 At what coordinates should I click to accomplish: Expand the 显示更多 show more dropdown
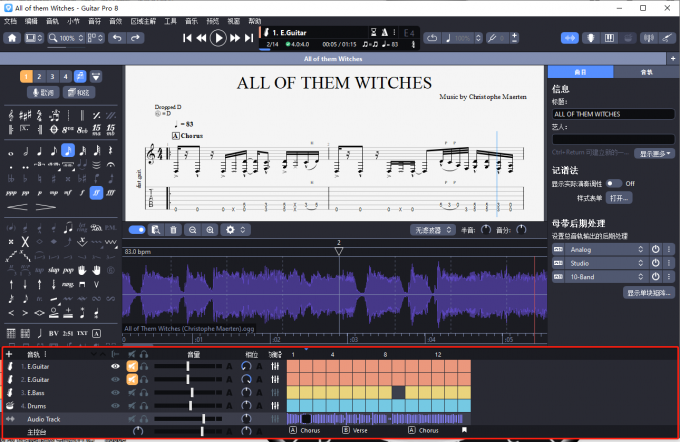(655, 154)
